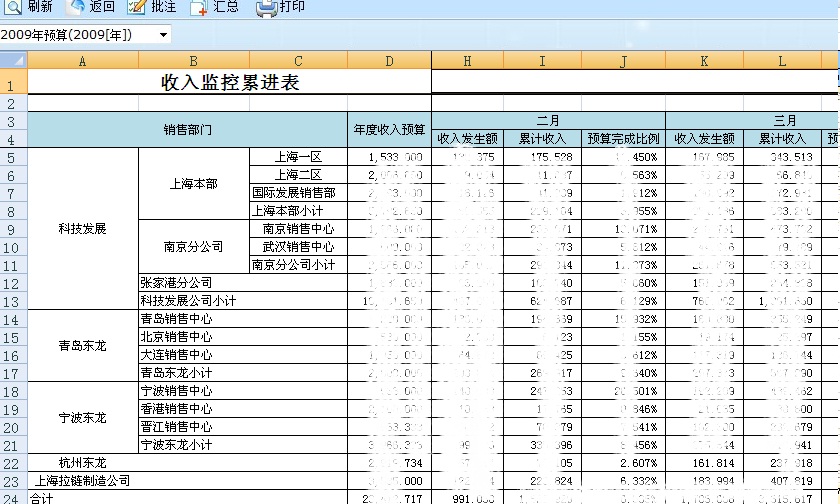840x504 pixels.
Task: Click the value 175,528 in column I
Action: click(x=551, y=157)
